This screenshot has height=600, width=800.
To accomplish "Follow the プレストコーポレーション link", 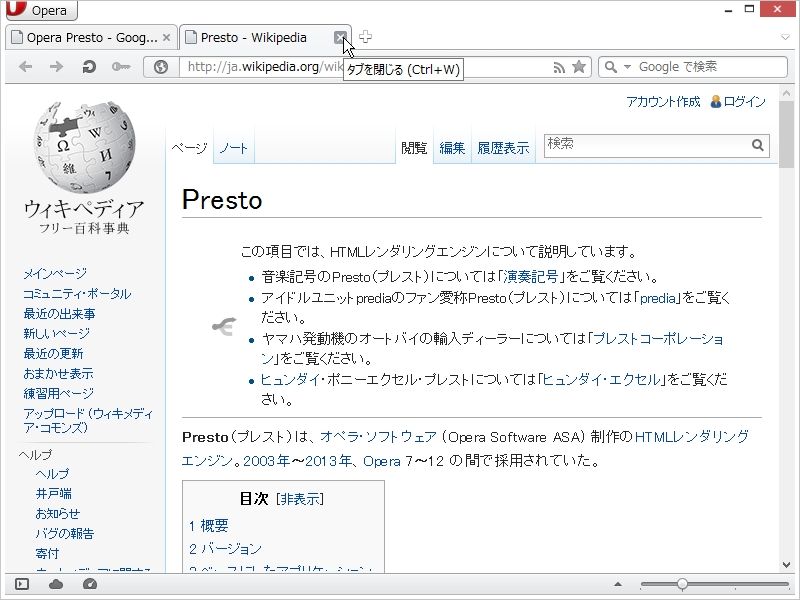I will pos(658,339).
